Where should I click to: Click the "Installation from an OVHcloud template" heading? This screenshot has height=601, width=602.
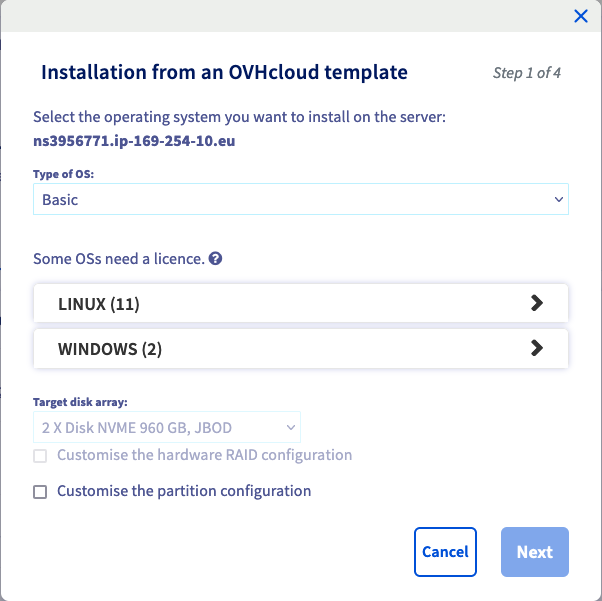tap(224, 72)
